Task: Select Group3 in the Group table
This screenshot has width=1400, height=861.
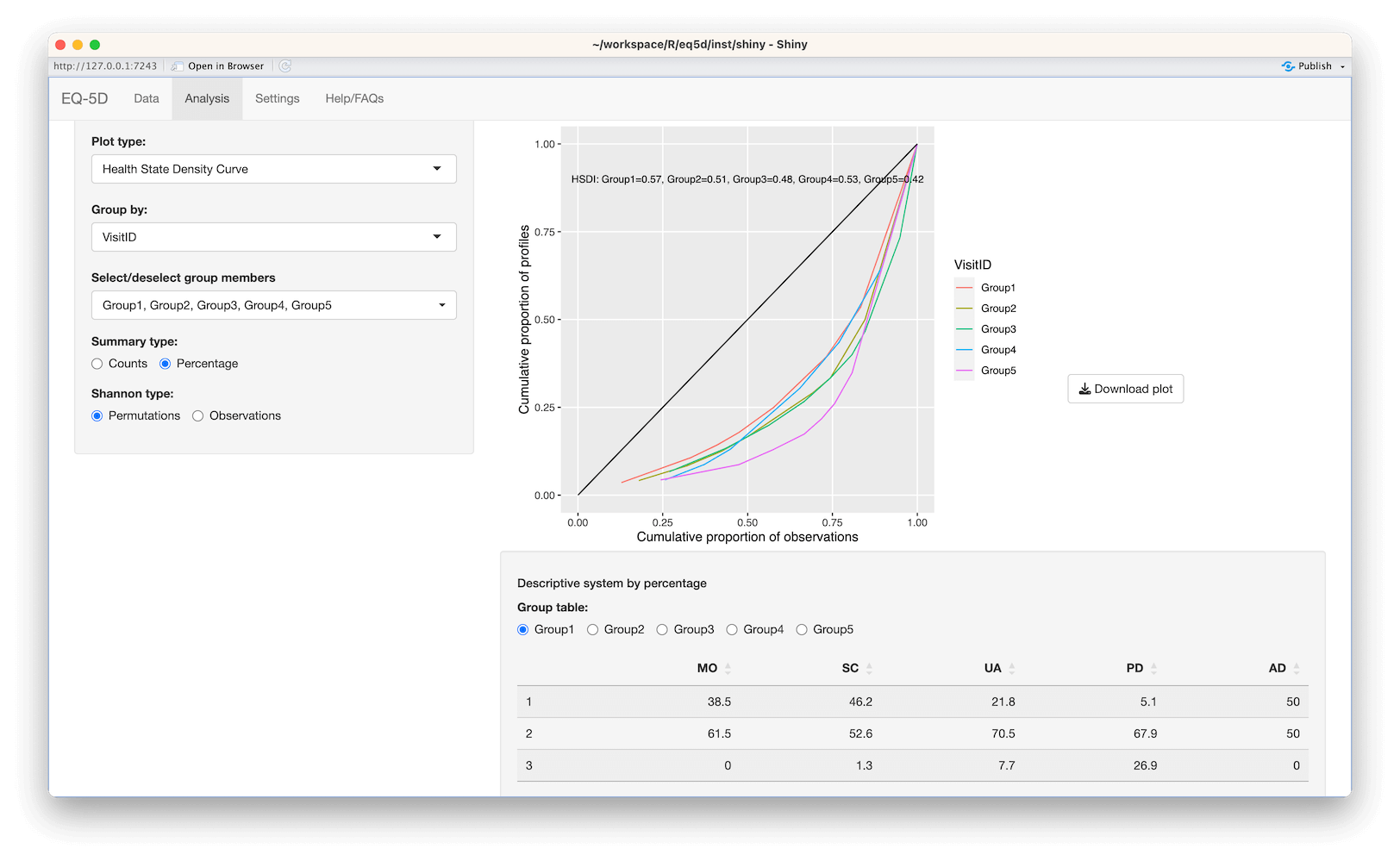Action: coord(661,629)
